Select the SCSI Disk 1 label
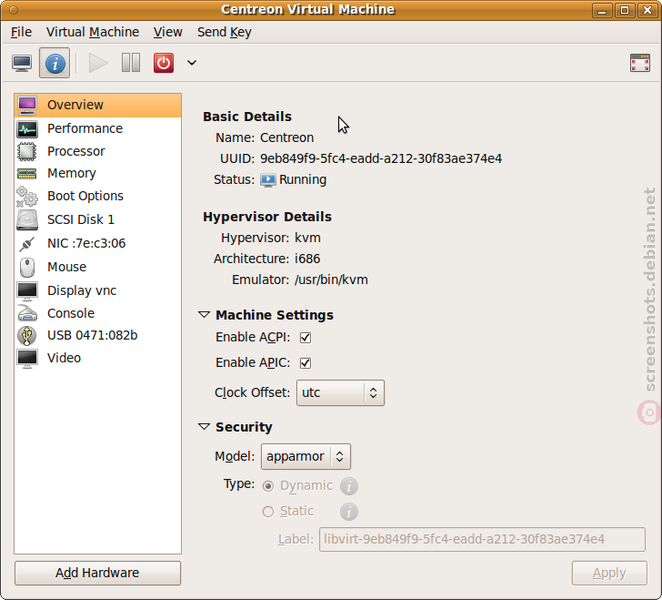This screenshot has width=662, height=600. point(81,220)
